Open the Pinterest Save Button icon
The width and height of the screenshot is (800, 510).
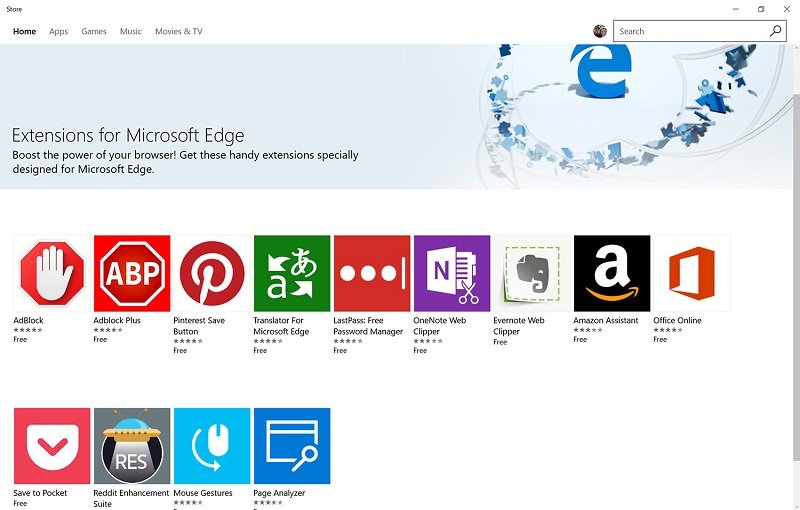pos(212,273)
